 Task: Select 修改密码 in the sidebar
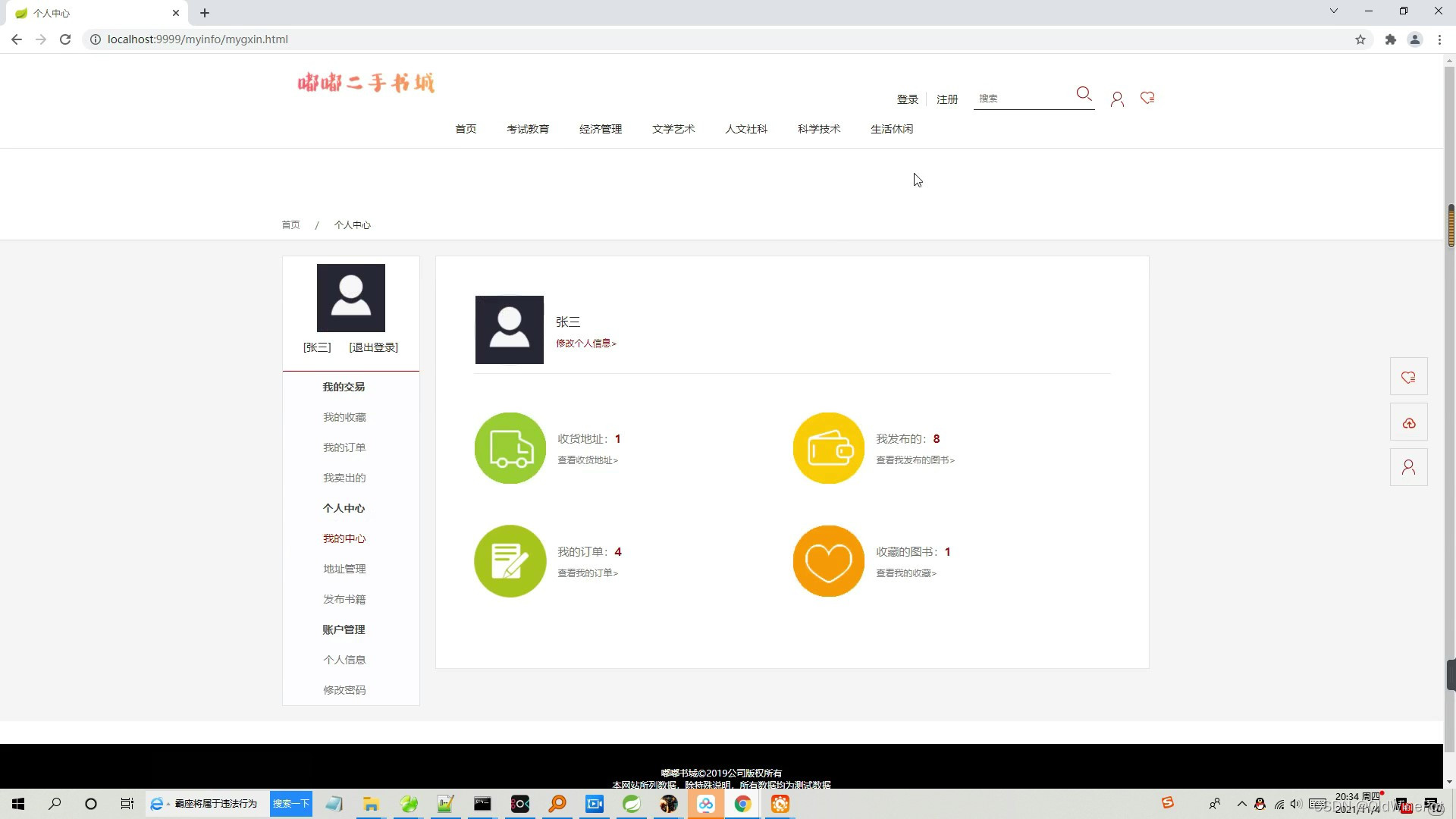click(x=344, y=690)
